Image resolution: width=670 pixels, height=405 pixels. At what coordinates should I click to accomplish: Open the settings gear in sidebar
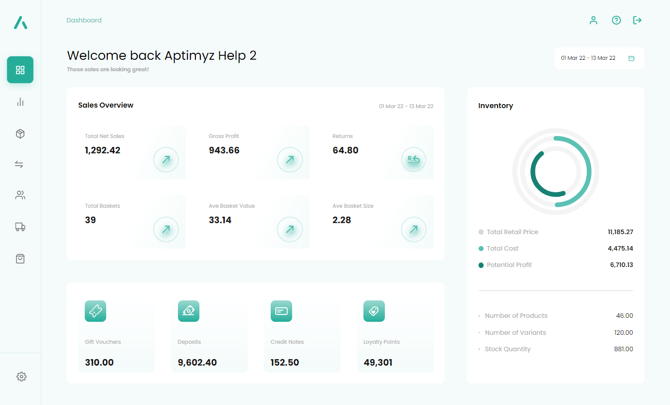pyautogui.click(x=21, y=377)
